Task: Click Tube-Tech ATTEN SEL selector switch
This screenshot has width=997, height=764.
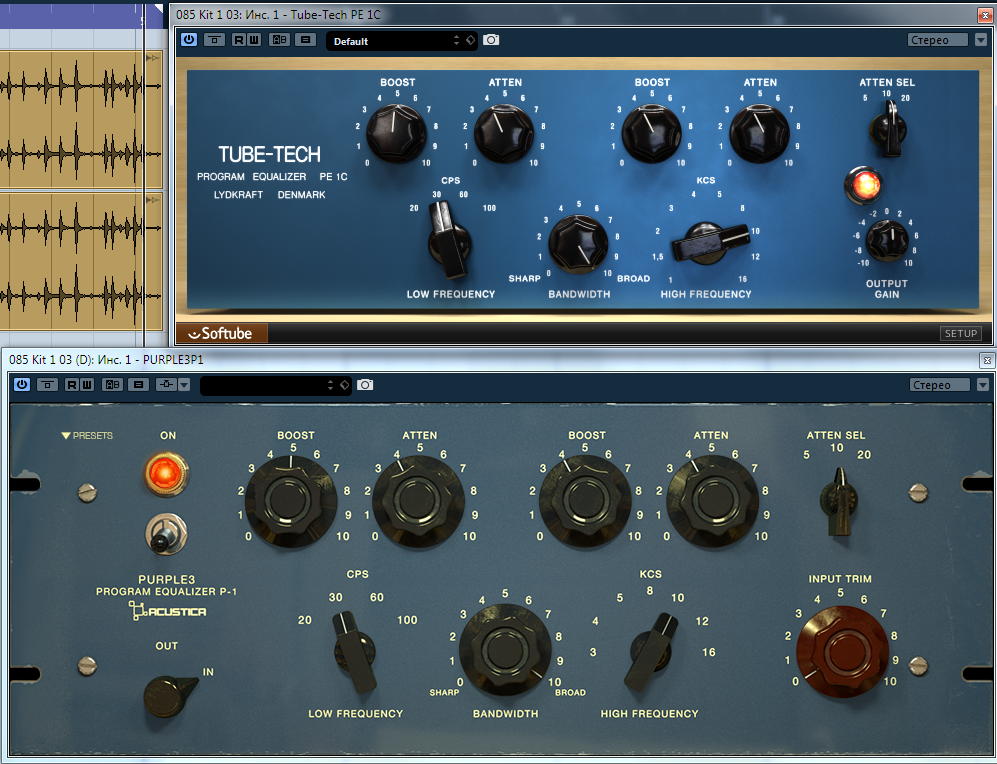Action: click(x=888, y=129)
